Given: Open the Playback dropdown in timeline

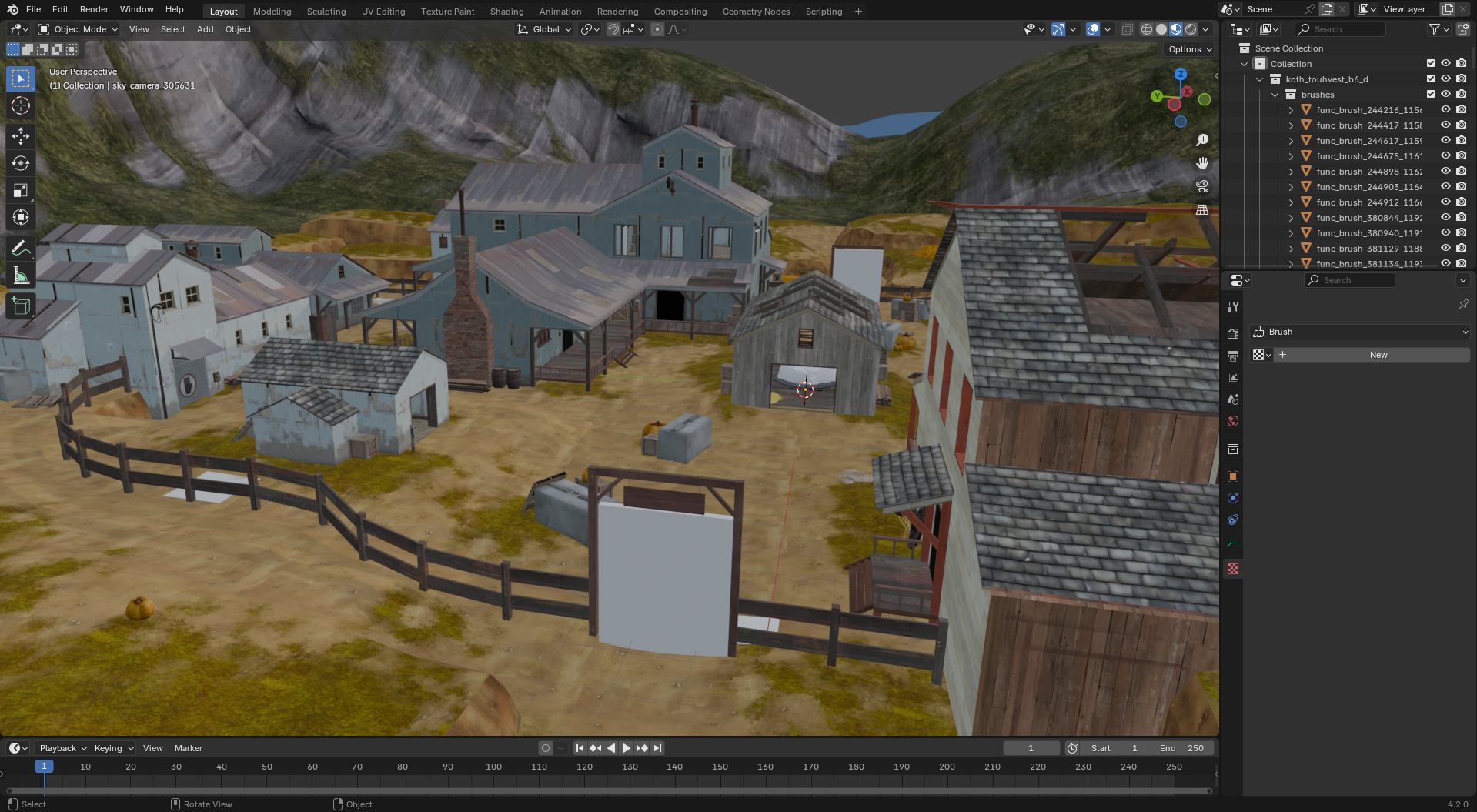Looking at the screenshot, I should coord(62,748).
